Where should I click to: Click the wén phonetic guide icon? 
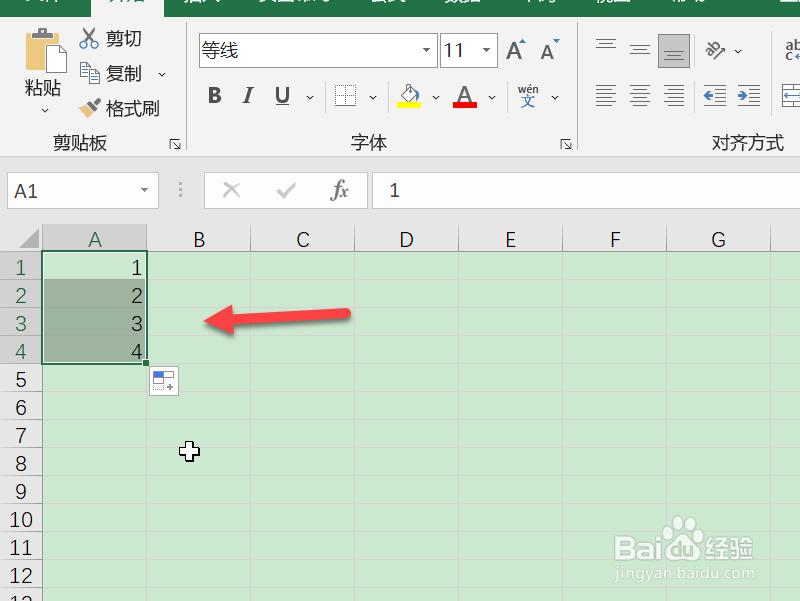coord(528,96)
